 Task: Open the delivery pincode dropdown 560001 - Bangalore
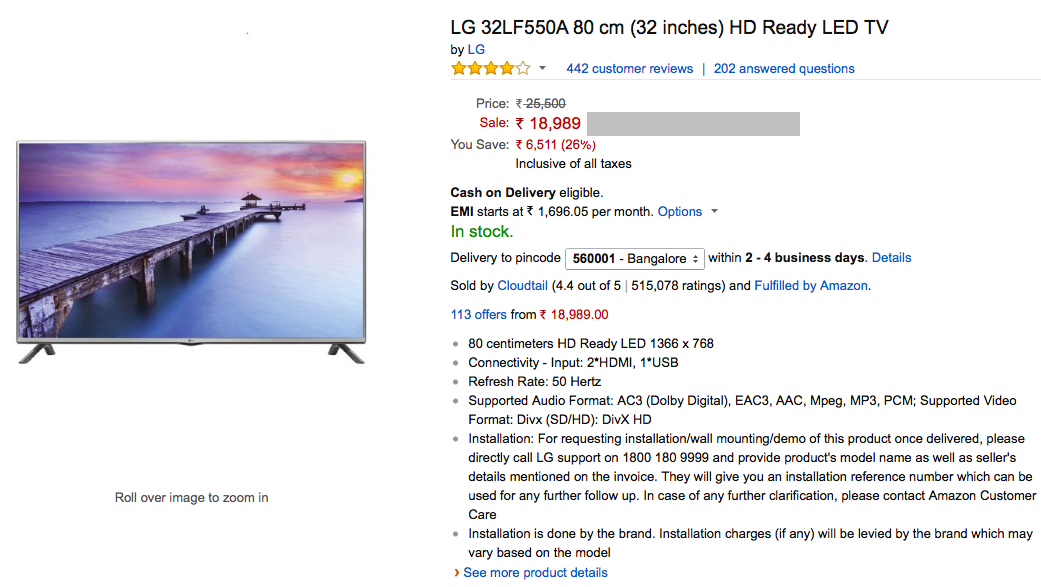point(635,258)
